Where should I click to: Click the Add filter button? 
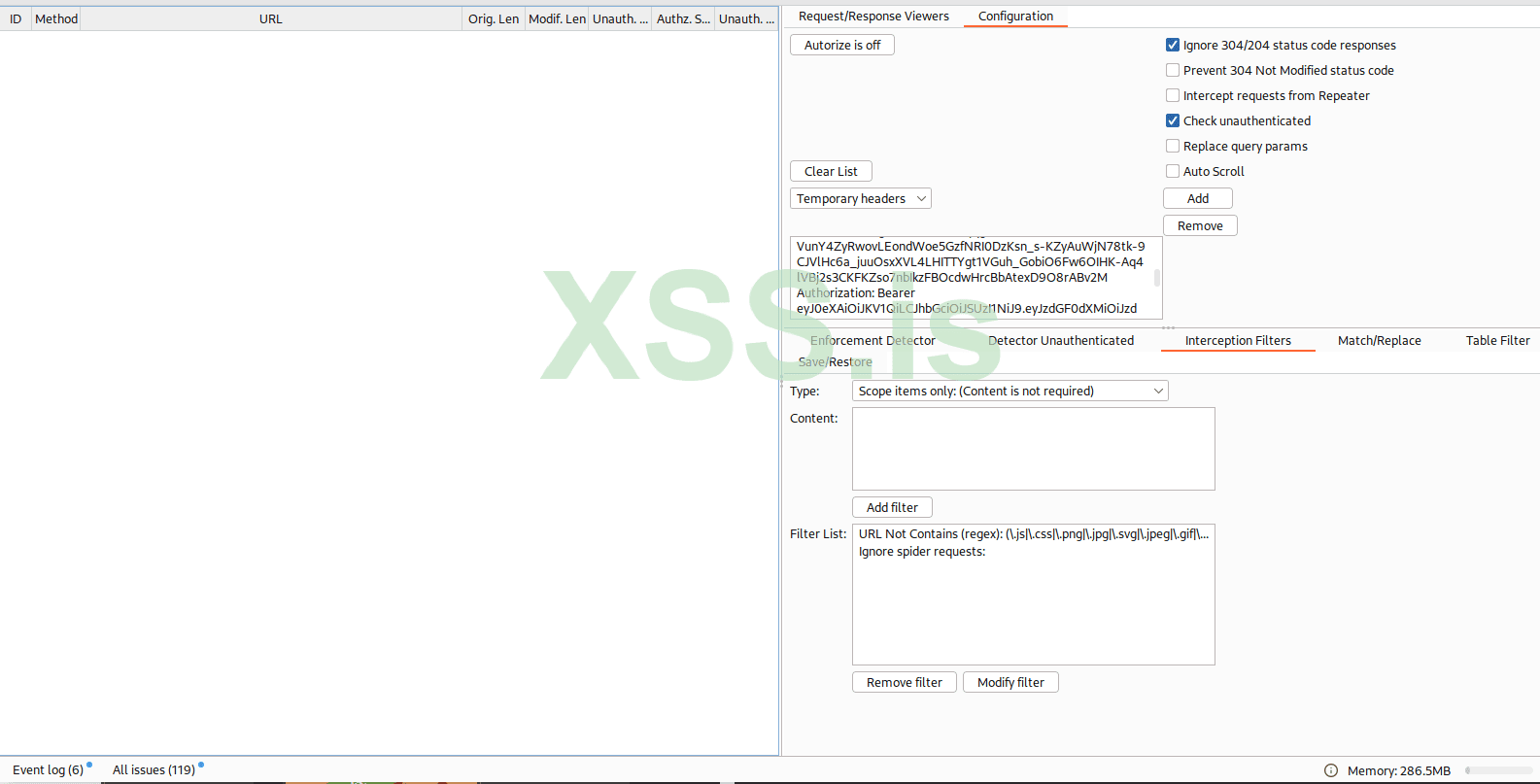point(892,507)
